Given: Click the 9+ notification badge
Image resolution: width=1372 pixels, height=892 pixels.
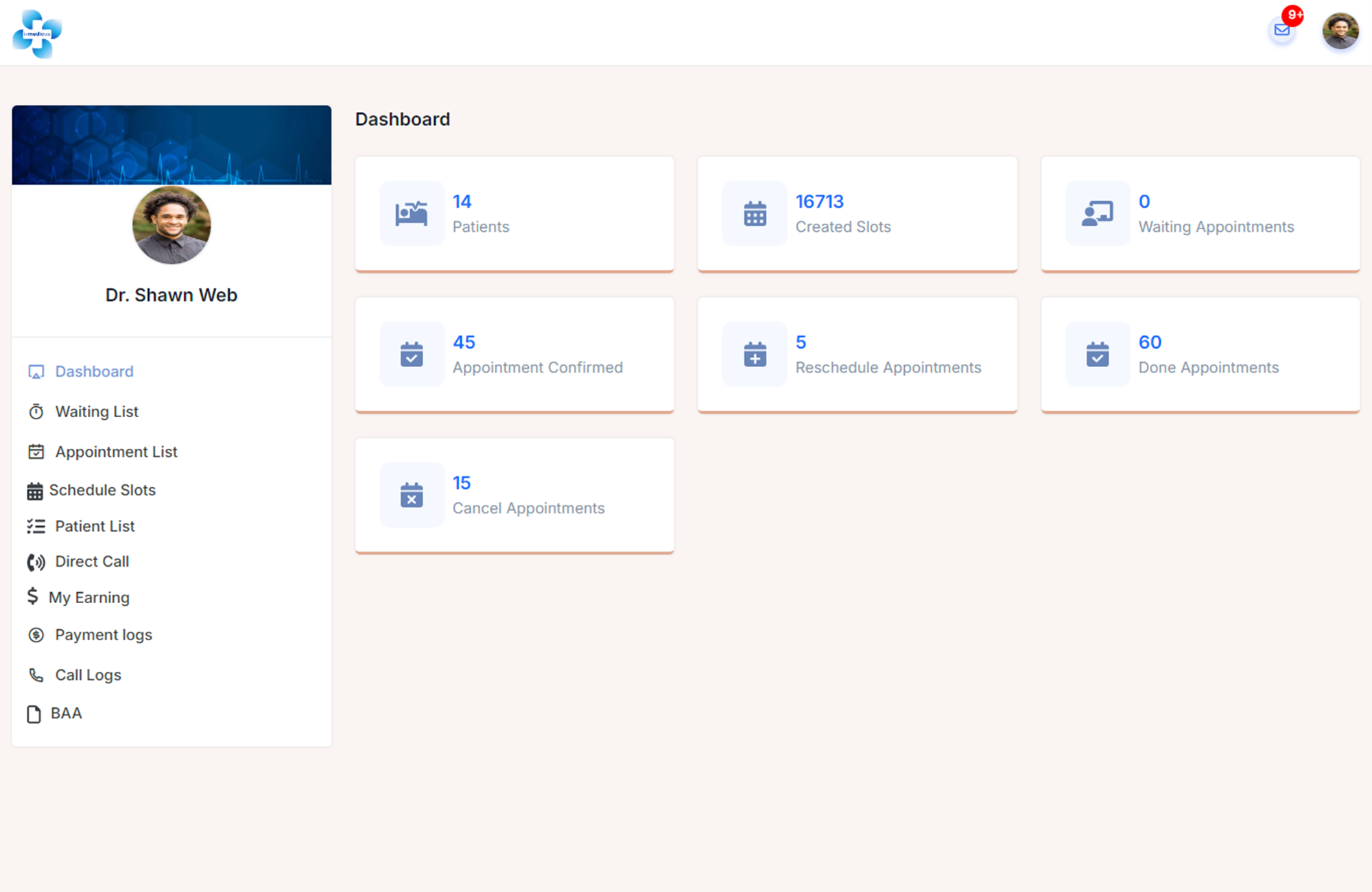Looking at the screenshot, I should (x=1293, y=15).
